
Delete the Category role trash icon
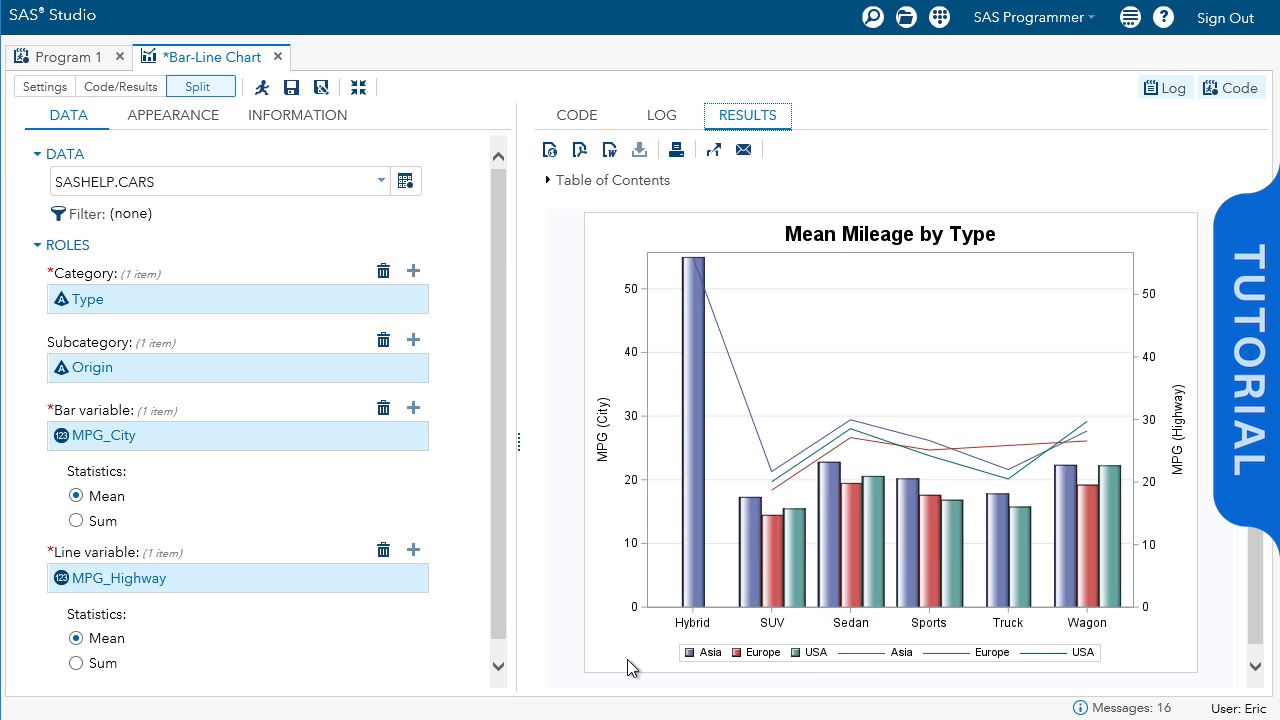(383, 271)
